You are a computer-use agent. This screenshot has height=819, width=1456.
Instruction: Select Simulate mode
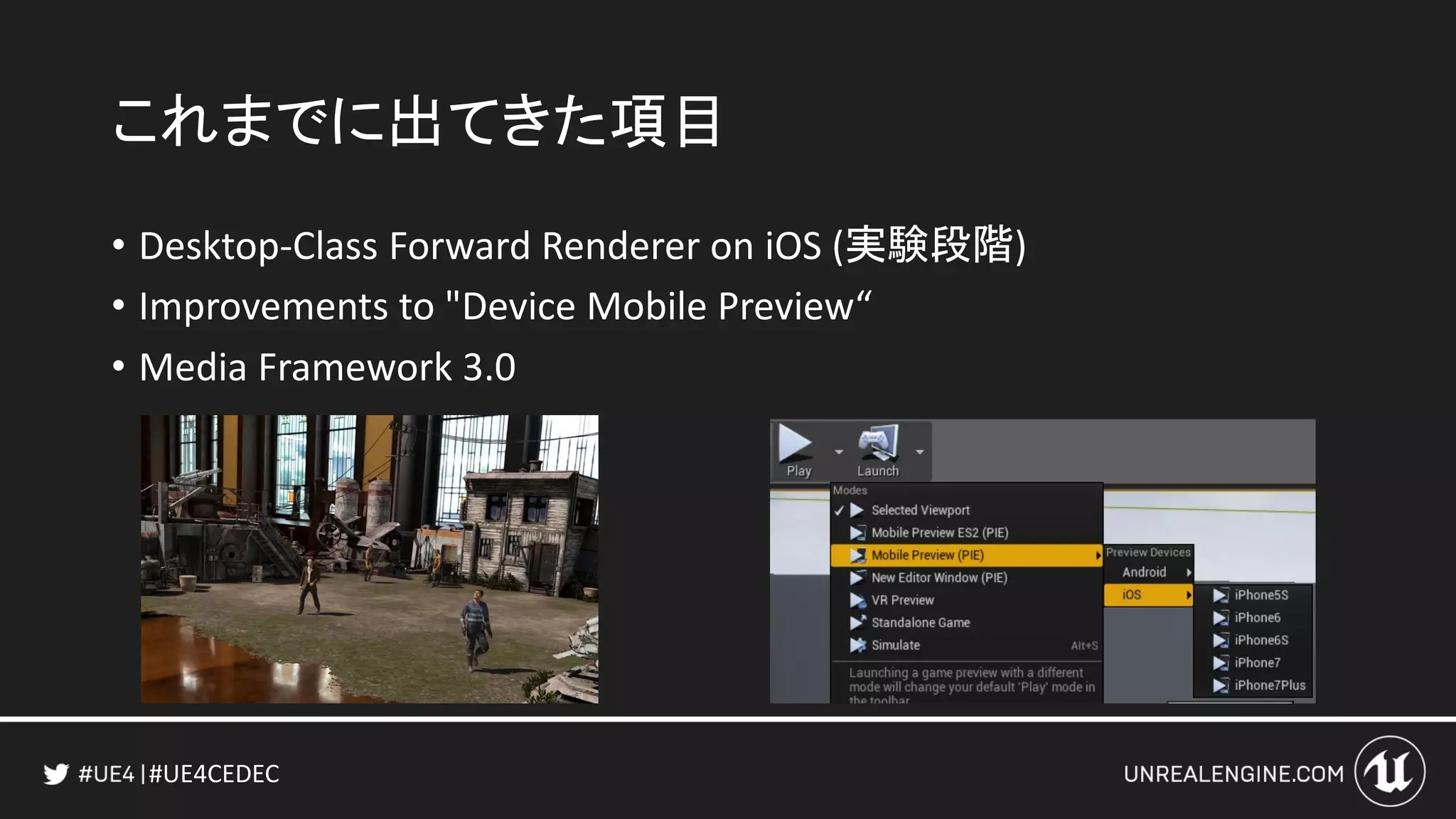[967, 646]
